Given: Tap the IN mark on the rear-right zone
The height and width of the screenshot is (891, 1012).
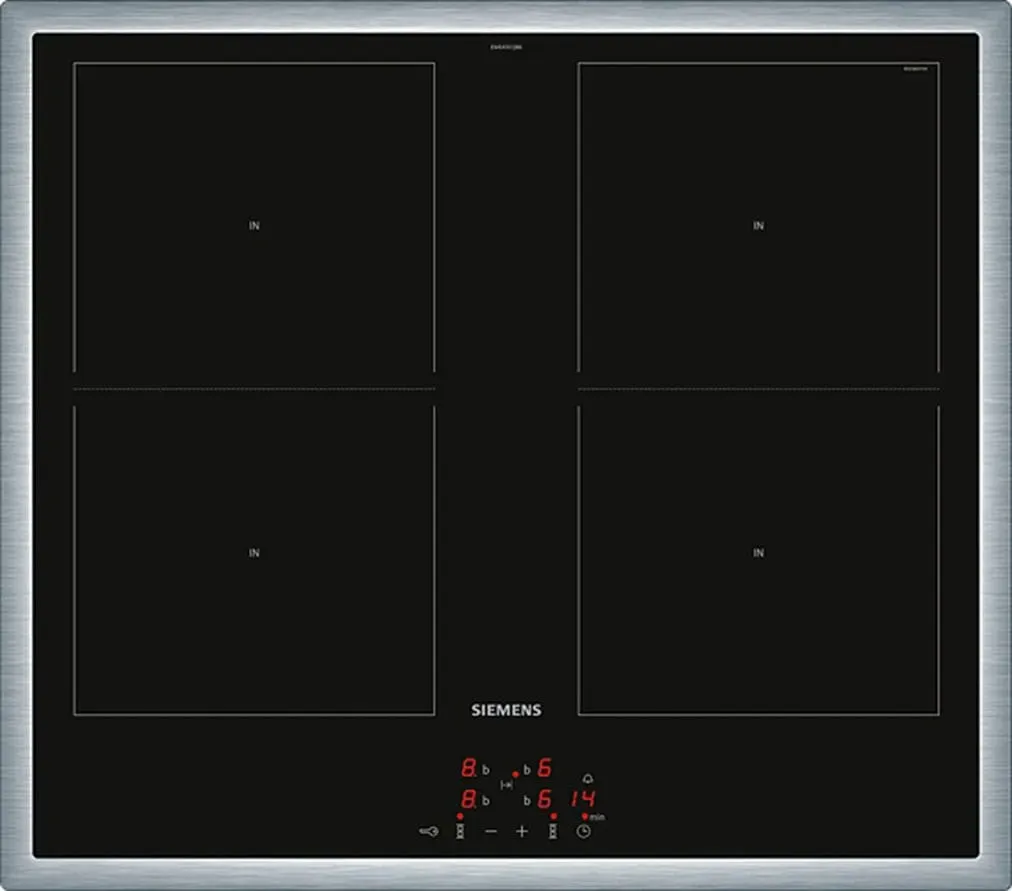Looking at the screenshot, I should point(758,225).
